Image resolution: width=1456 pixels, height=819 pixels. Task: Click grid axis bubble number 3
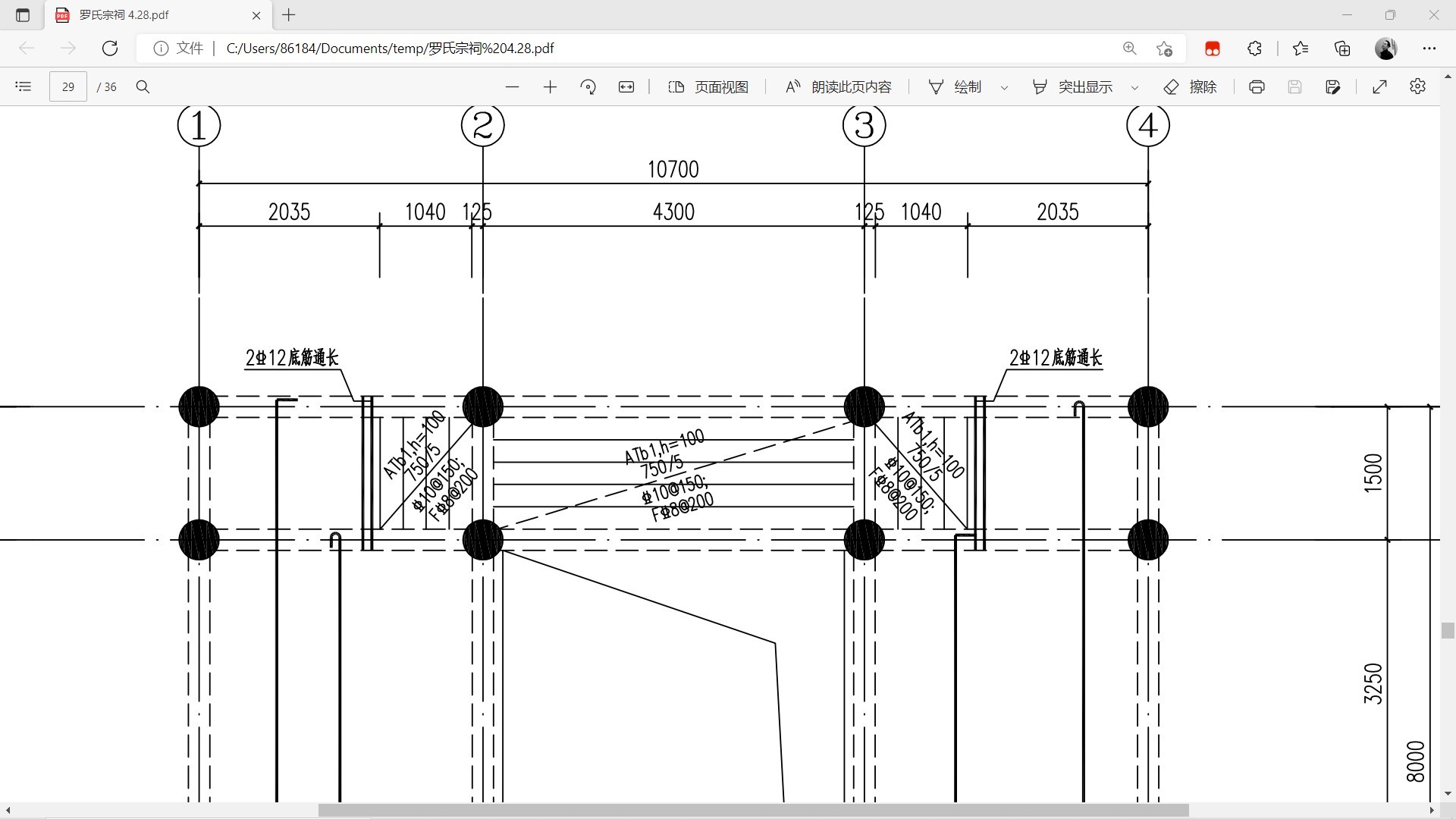[x=864, y=125]
